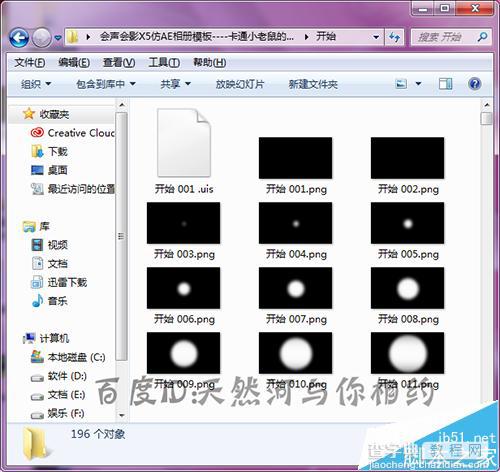Open the 帮助(H) menu
This screenshot has height=472, width=500.
tap(209, 62)
